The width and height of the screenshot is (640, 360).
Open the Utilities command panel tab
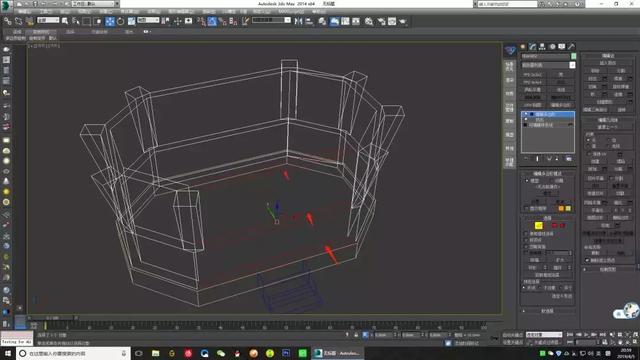(571, 47)
